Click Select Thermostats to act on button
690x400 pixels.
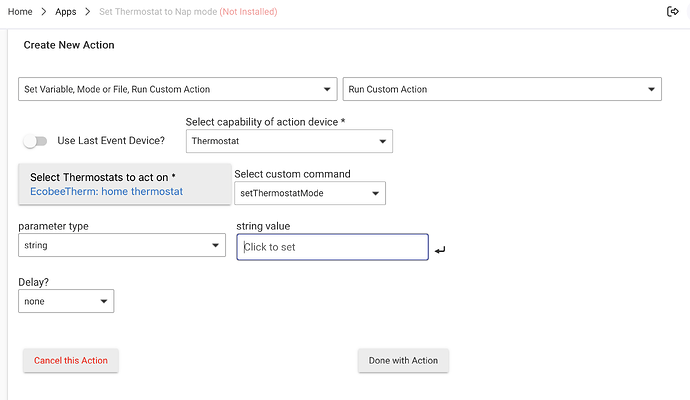point(125,184)
